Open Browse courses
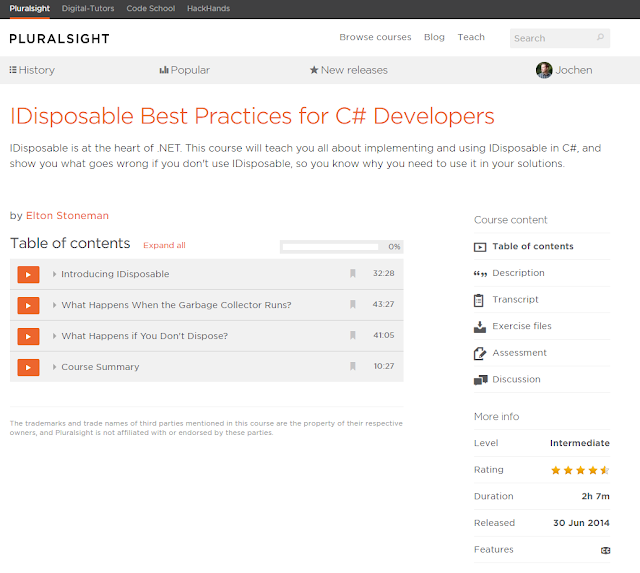 point(375,37)
